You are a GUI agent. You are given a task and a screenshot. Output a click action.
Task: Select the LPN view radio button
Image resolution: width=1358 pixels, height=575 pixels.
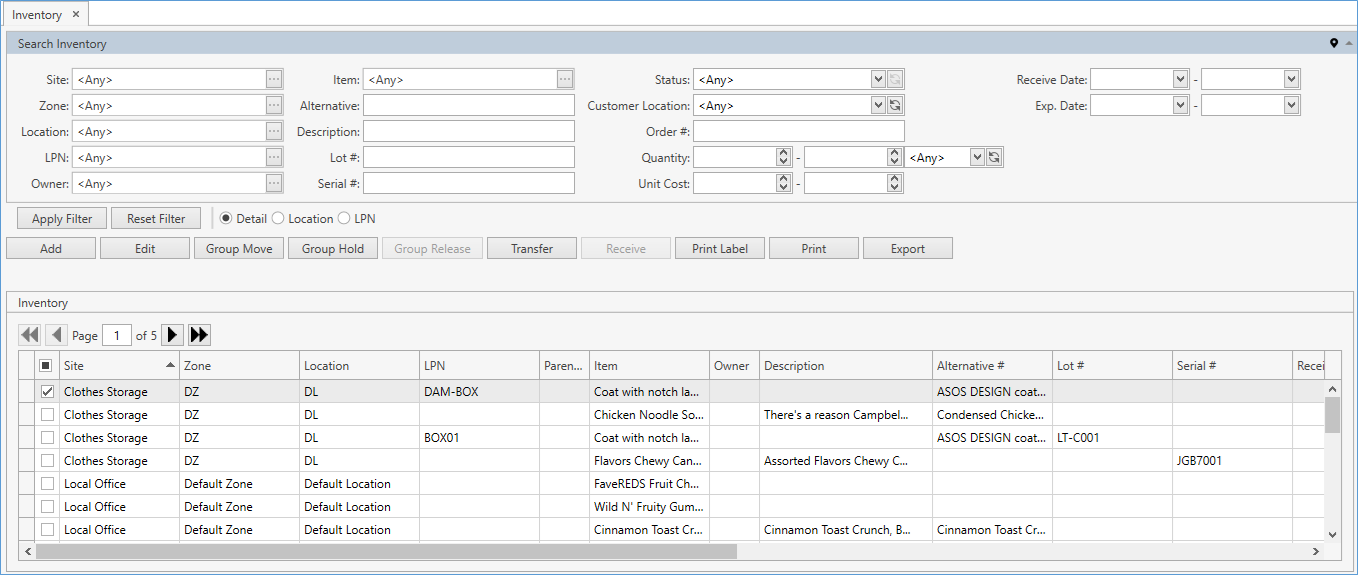(345, 218)
